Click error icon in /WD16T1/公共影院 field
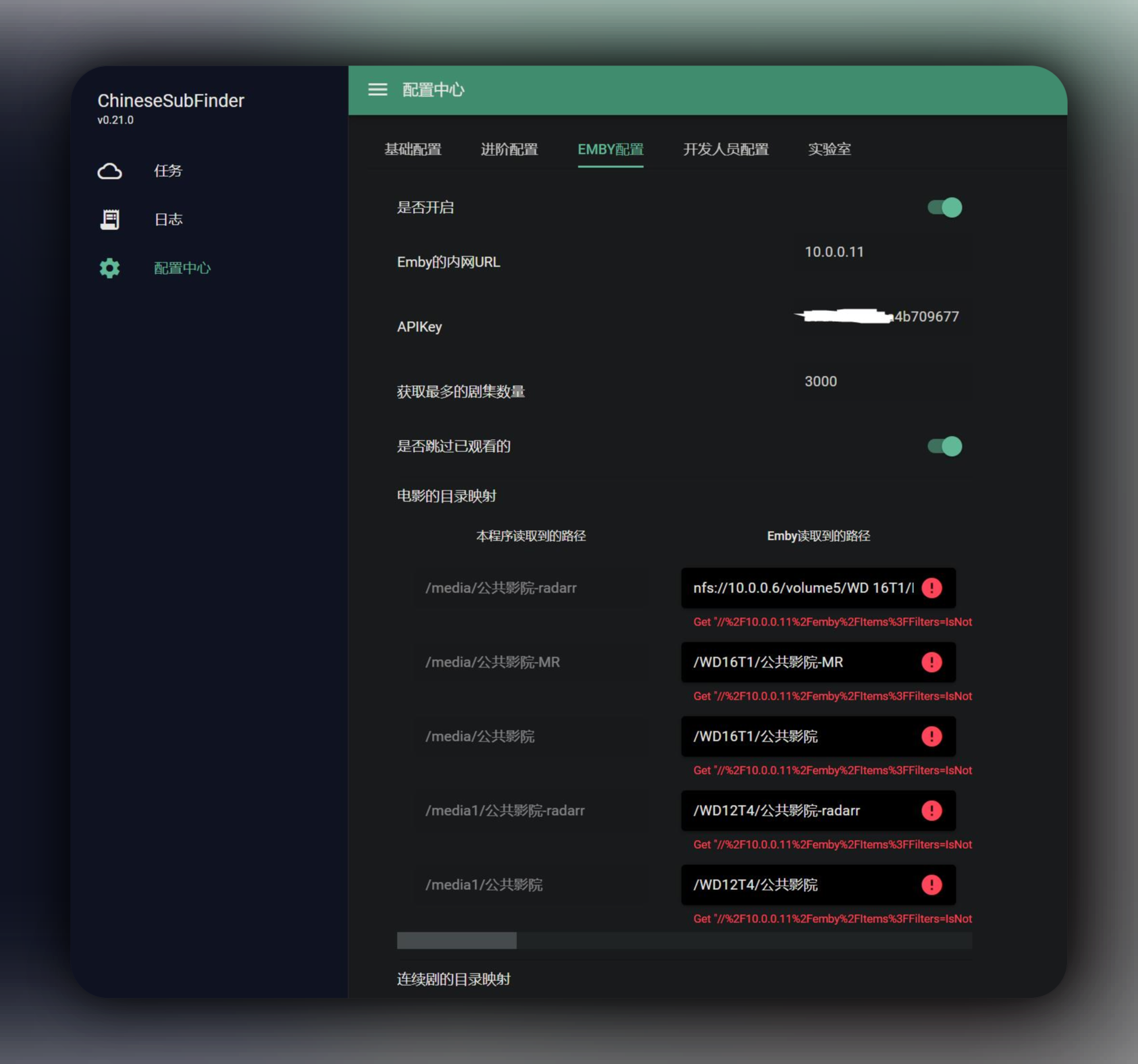Screen dimensions: 1138x1064 [931, 736]
